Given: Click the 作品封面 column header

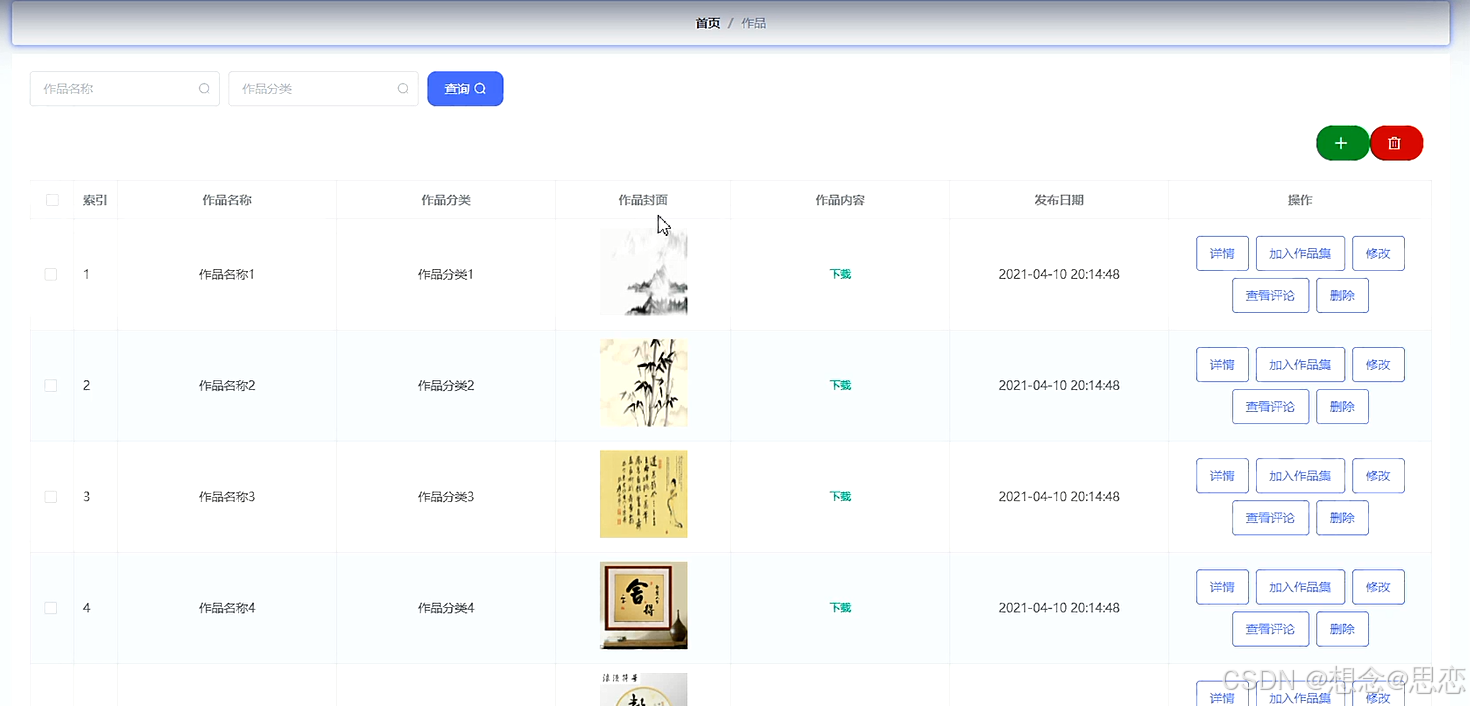Looking at the screenshot, I should click(x=643, y=200).
